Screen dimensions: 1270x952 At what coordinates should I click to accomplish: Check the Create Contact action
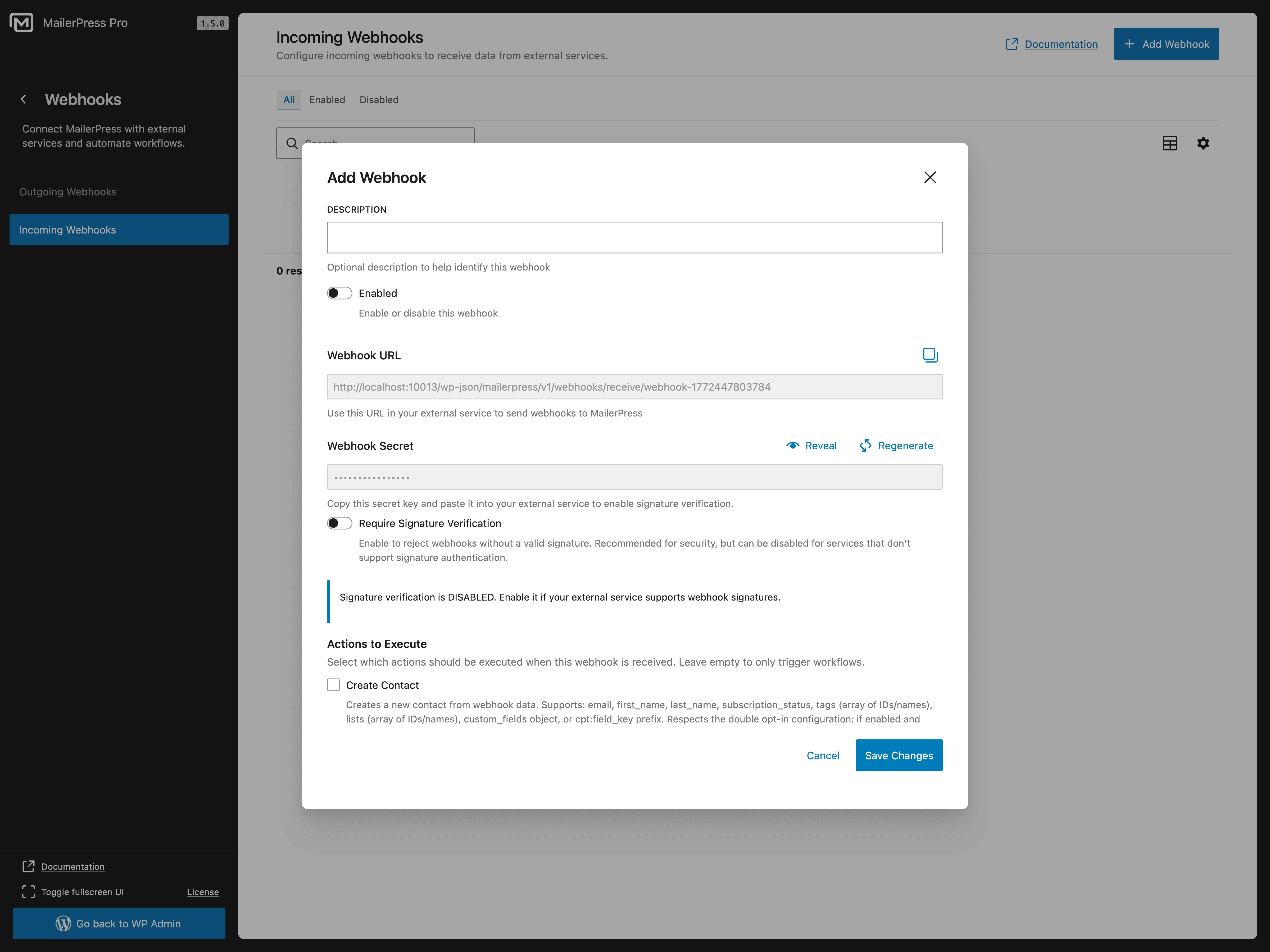[x=333, y=685]
